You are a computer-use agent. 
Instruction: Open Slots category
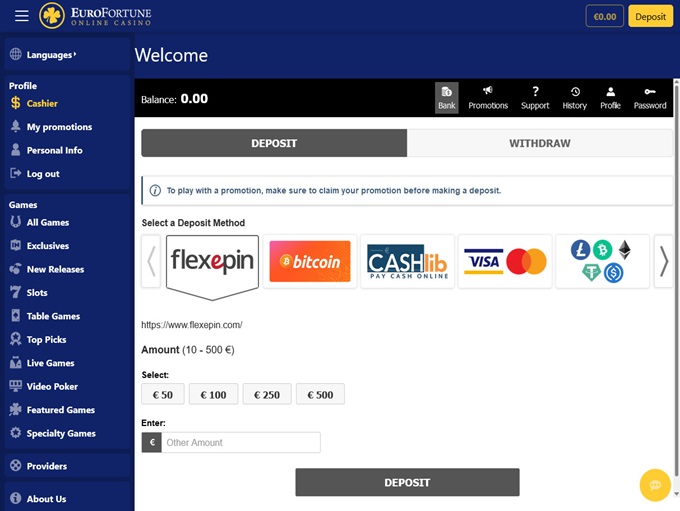[29, 292]
